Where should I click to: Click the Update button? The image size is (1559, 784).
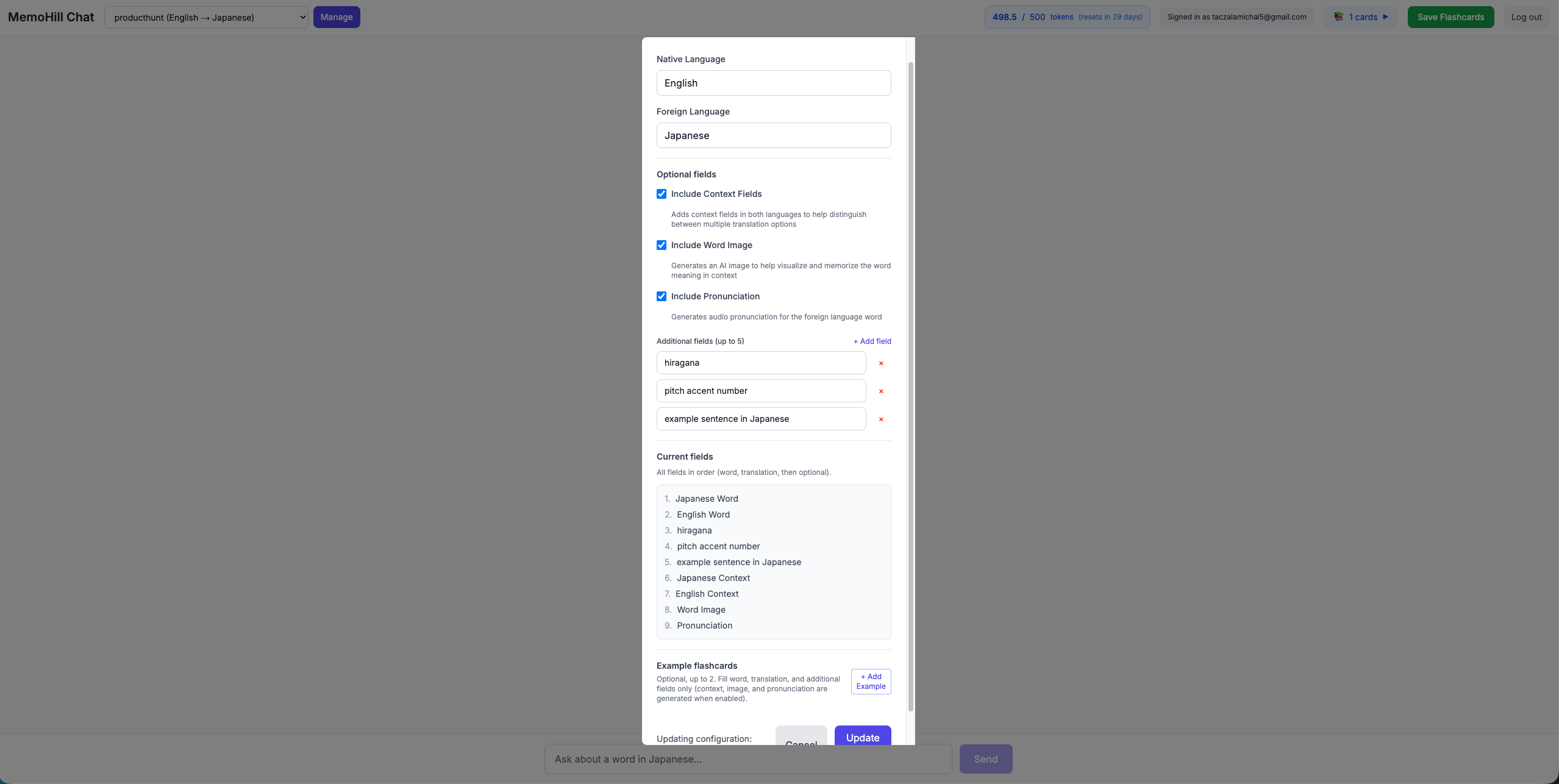863,735
